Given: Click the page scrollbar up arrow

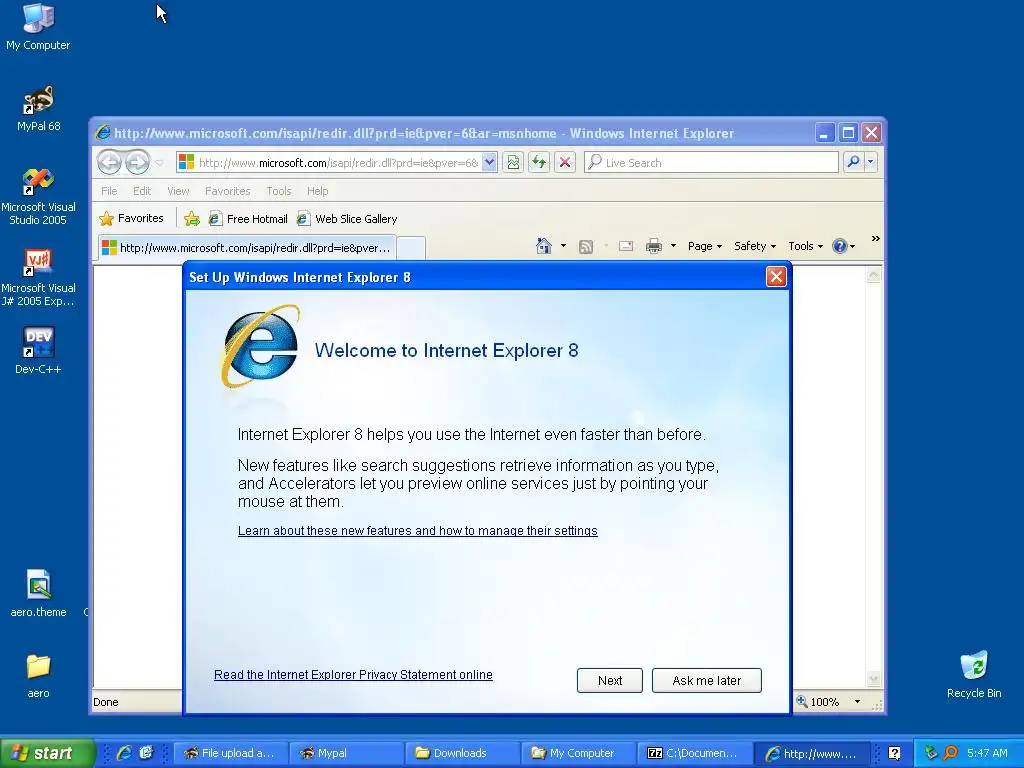Looking at the screenshot, I should (x=873, y=275).
